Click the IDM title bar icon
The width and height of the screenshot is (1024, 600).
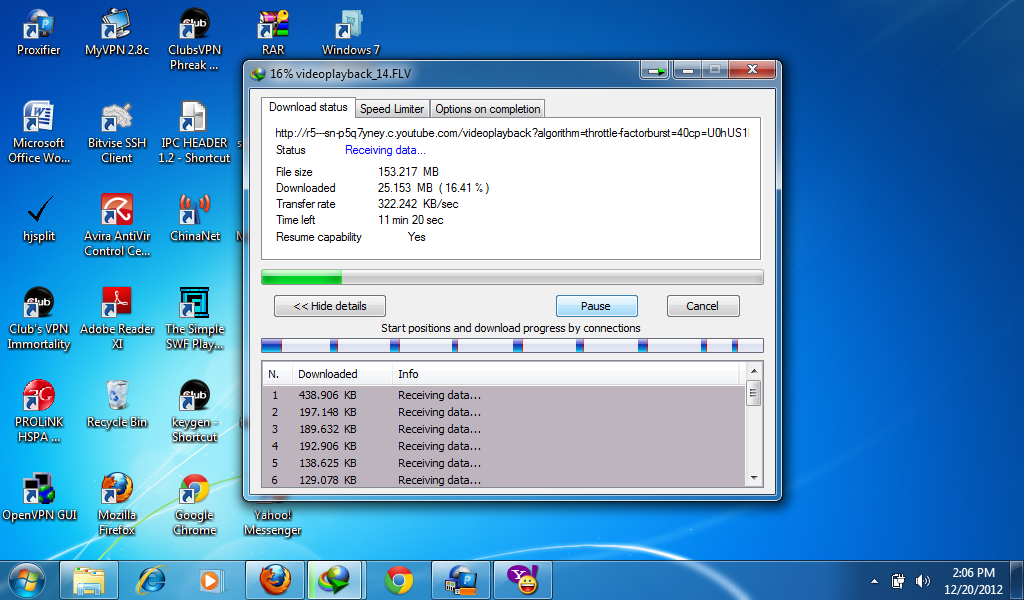[x=258, y=74]
